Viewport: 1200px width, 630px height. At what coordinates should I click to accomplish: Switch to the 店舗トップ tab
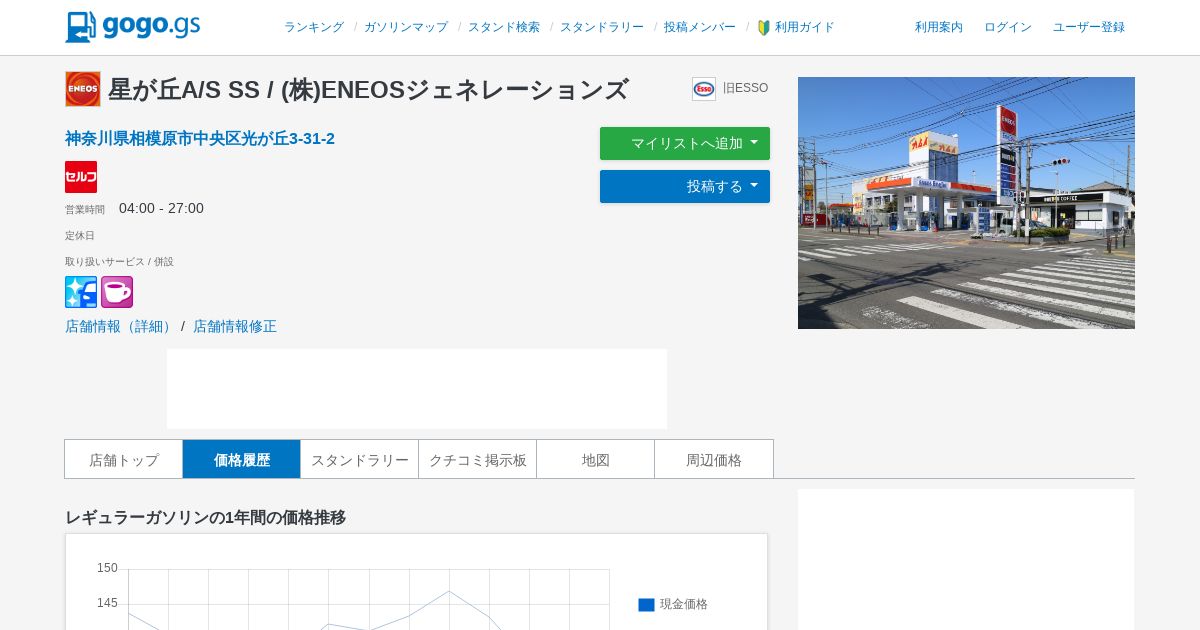pyautogui.click(x=124, y=460)
